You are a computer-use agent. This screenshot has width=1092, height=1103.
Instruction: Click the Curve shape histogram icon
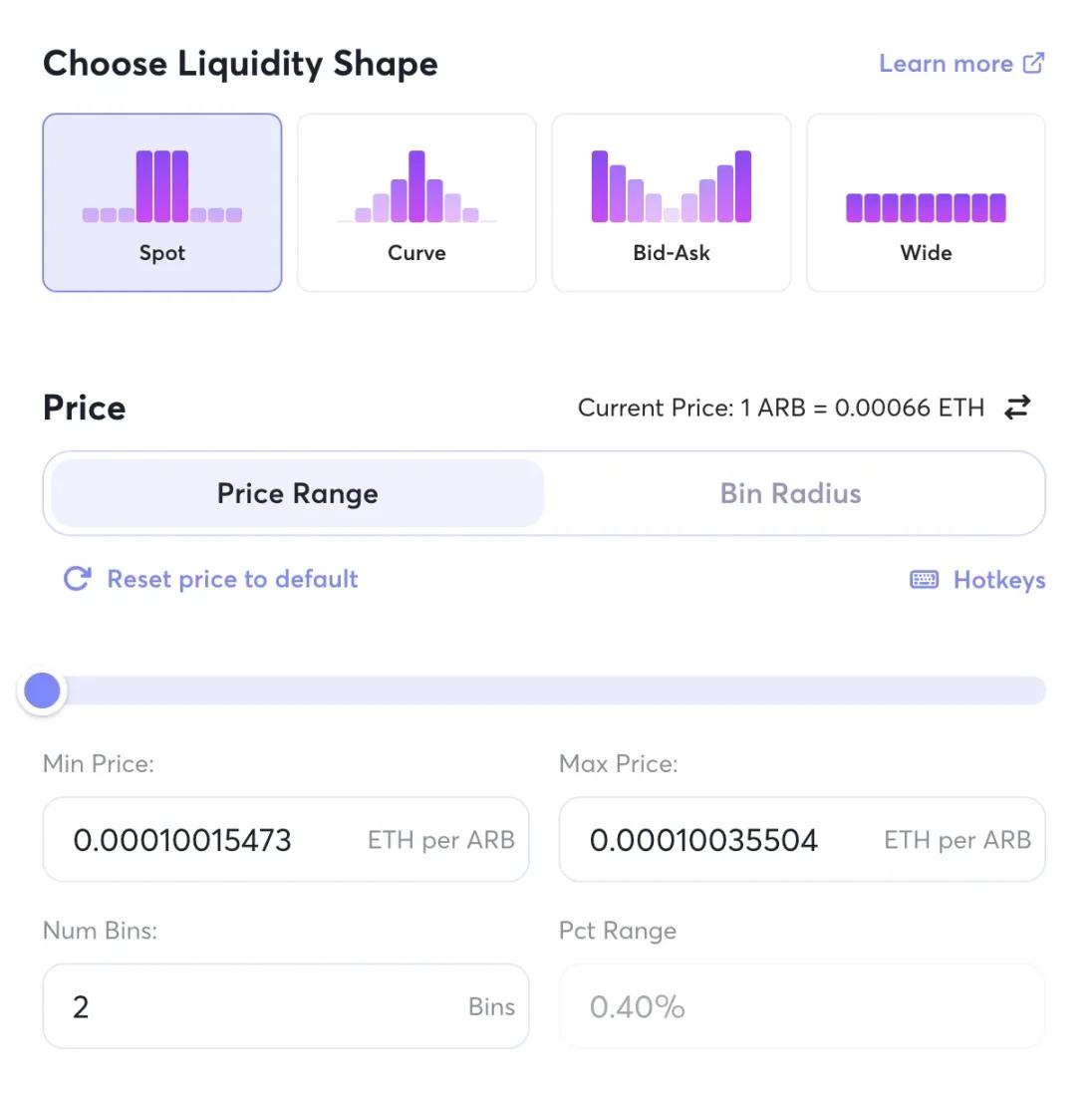click(416, 187)
